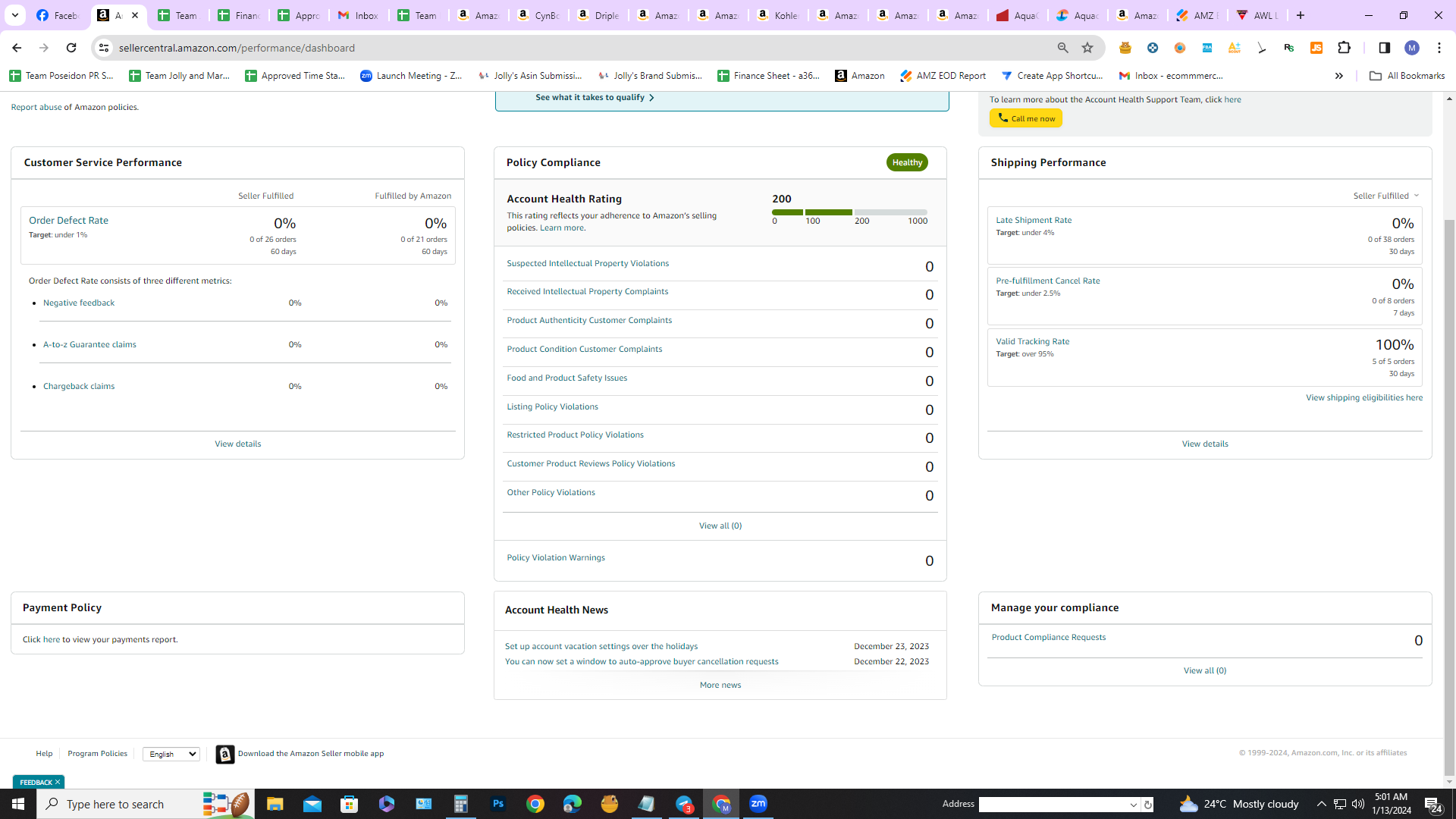Open the new tab plus button

tap(1301, 15)
